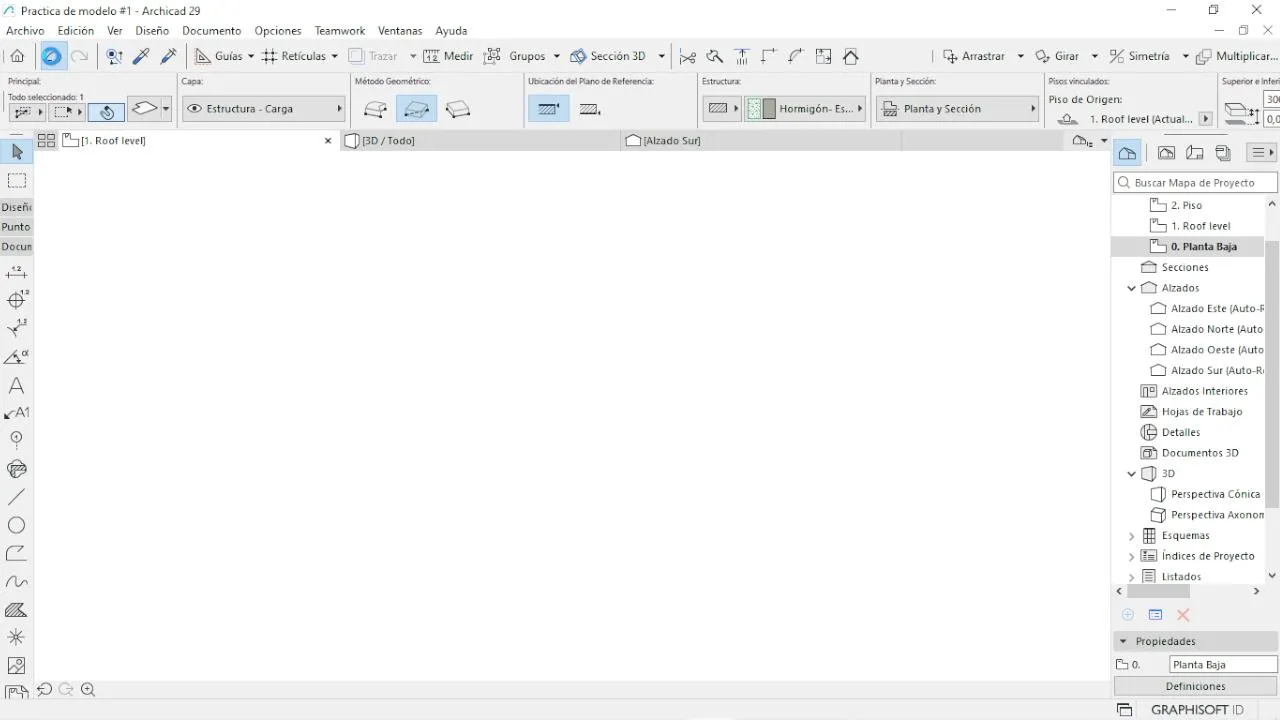Select the middle highlighted Método Geométrico option
Viewport: 1280px width, 720px height.
(416, 108)
